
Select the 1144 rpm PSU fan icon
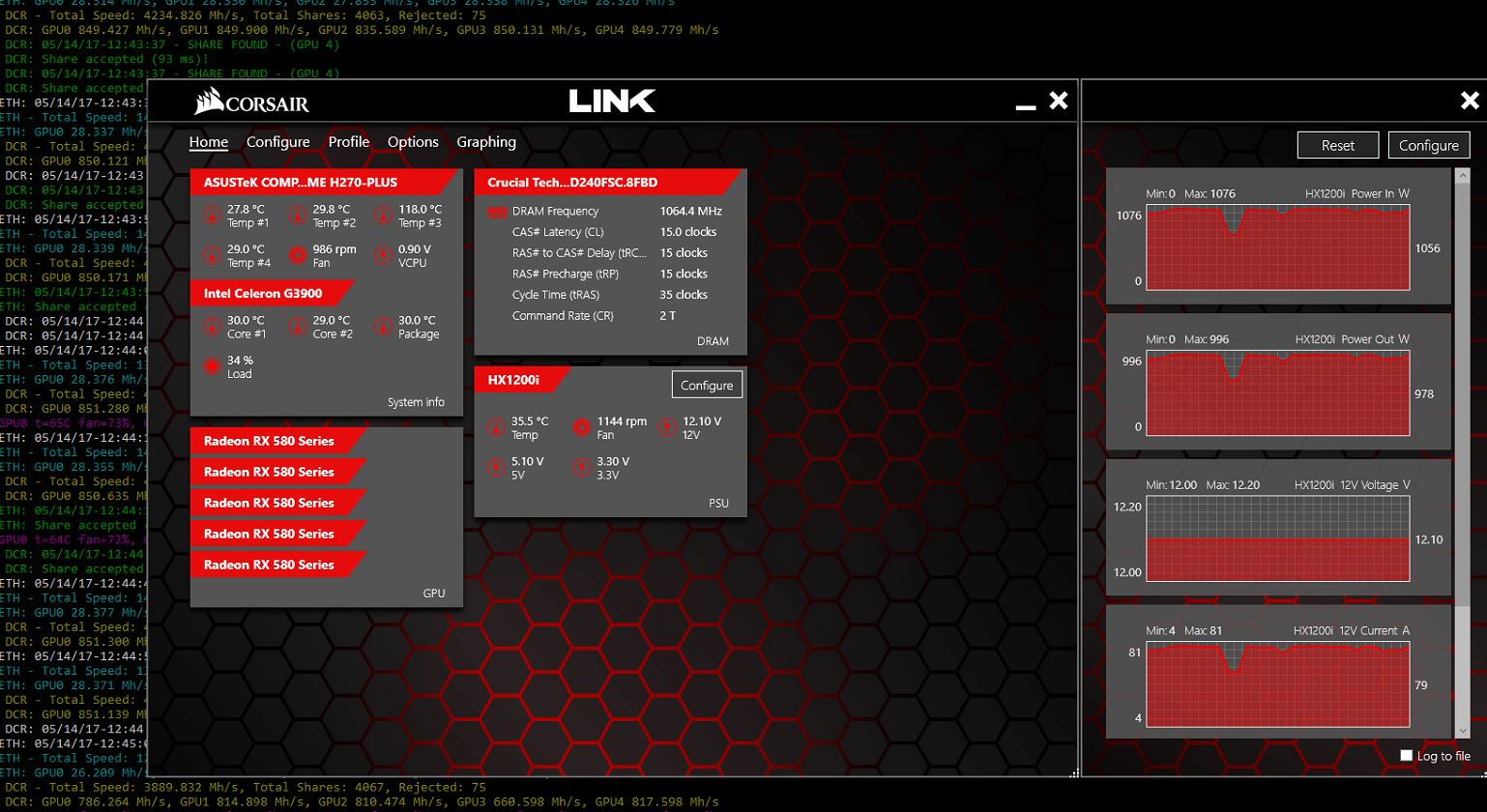pos(581,427)
